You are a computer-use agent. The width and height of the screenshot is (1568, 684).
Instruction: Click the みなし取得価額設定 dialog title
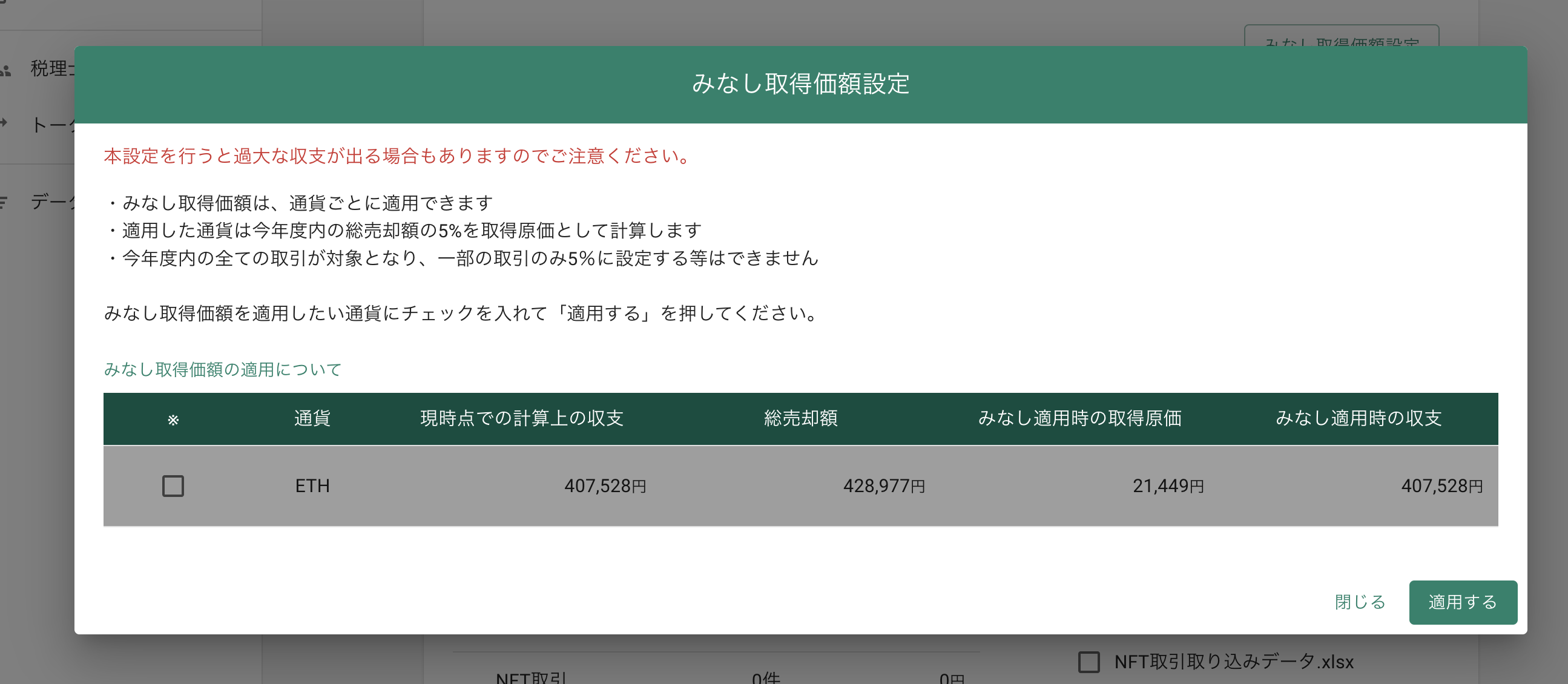tap(800, 84)
